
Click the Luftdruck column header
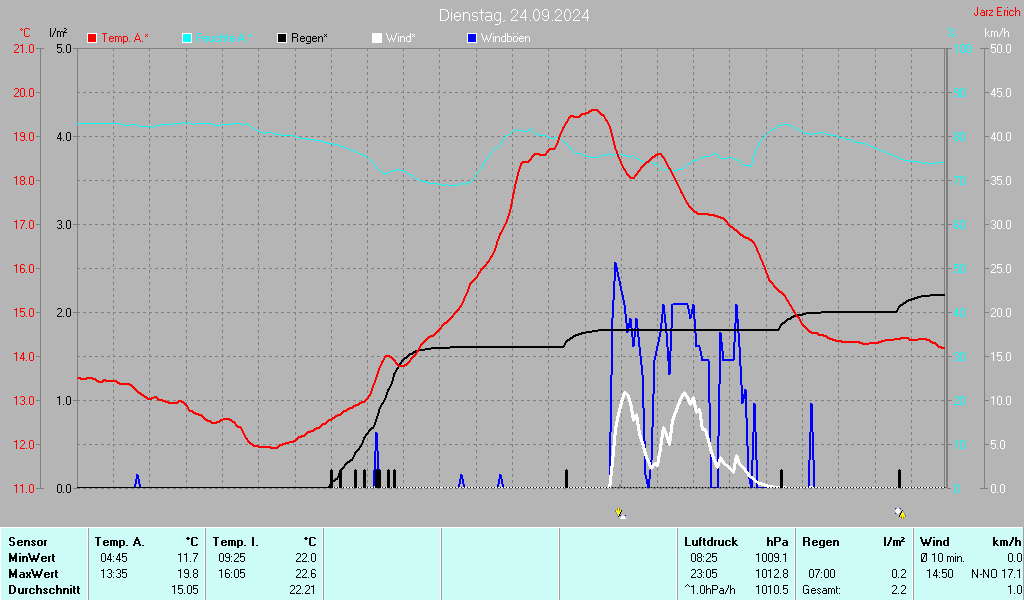click(710, 541)
